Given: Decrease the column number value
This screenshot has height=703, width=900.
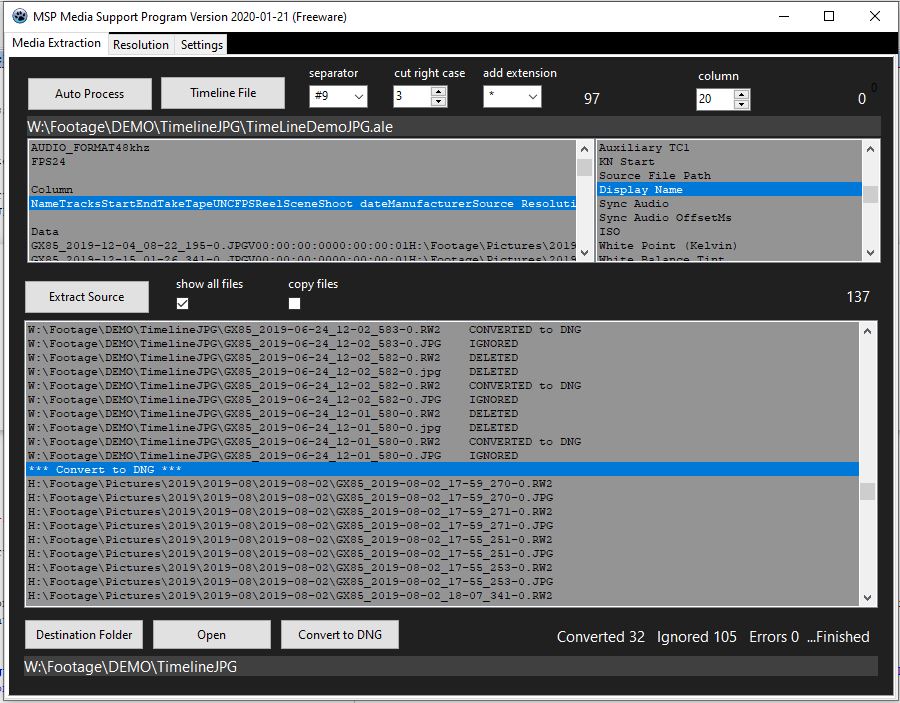Looking at the screenshot, I should [741, 105].
